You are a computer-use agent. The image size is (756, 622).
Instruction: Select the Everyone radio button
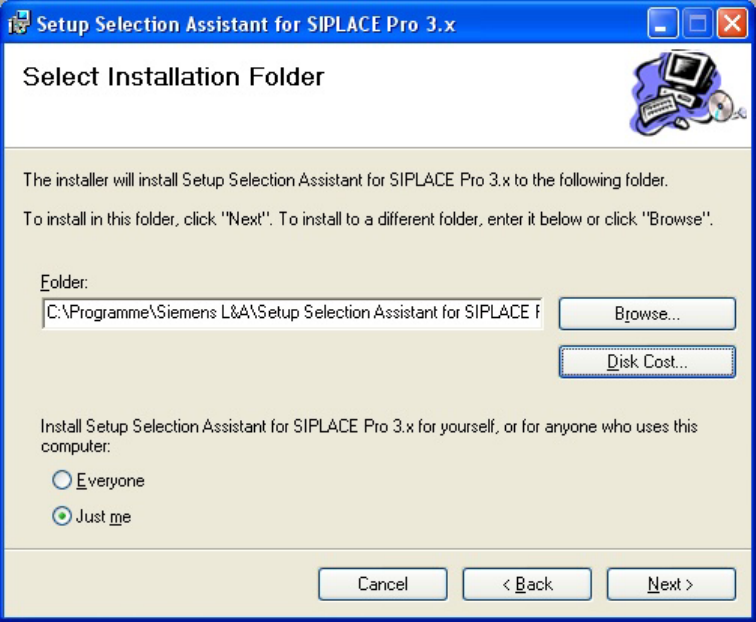62,480
